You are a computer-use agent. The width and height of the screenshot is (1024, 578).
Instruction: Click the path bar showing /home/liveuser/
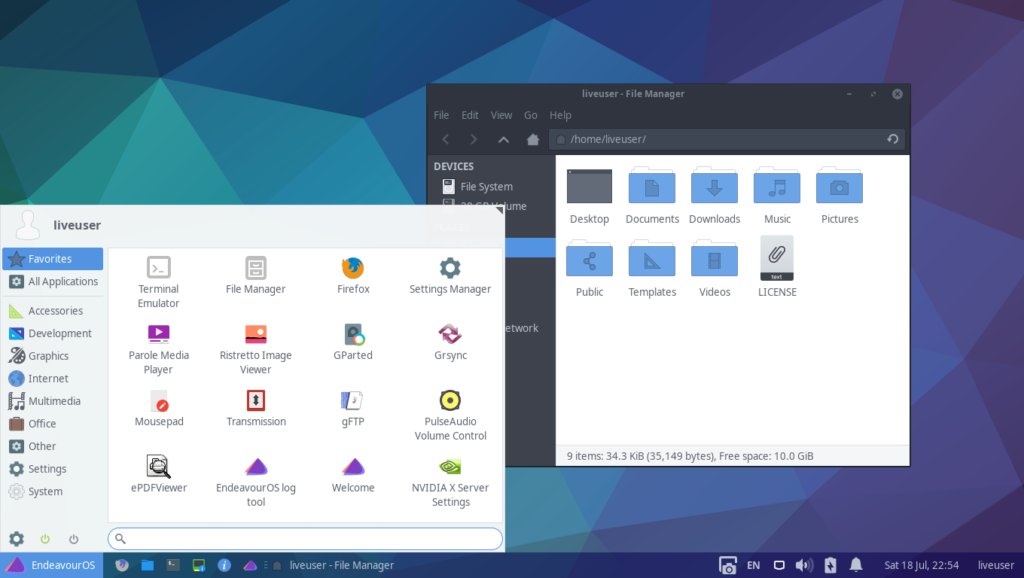tap(715, 139)
